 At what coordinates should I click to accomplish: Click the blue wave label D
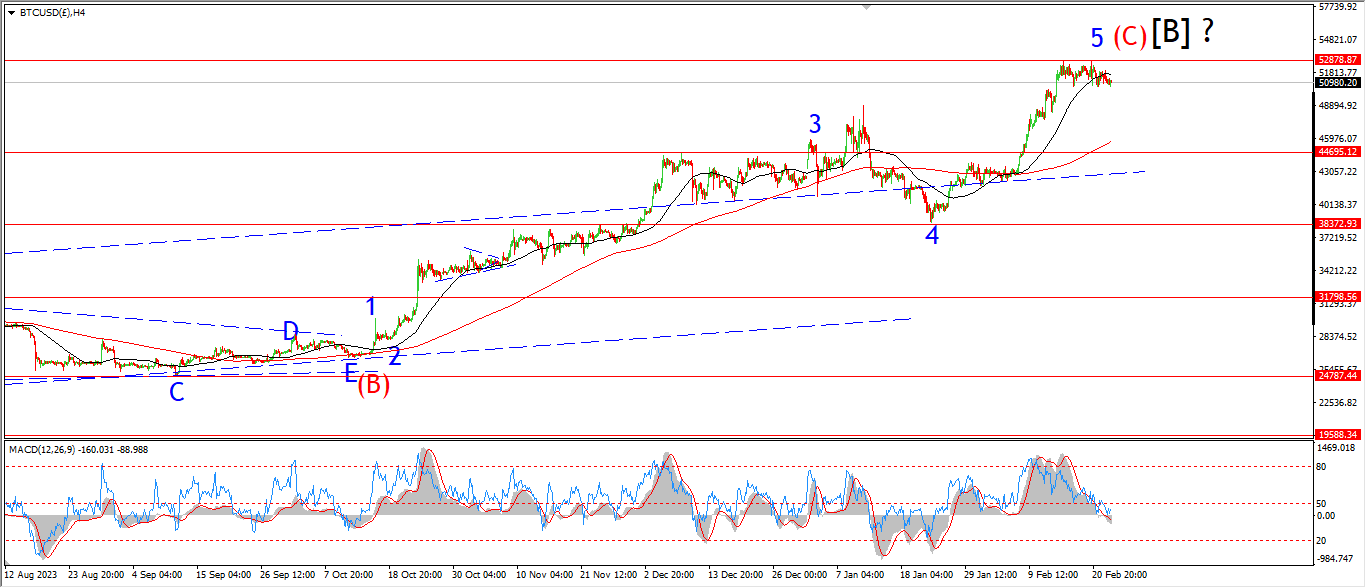(x=290, y=331)
